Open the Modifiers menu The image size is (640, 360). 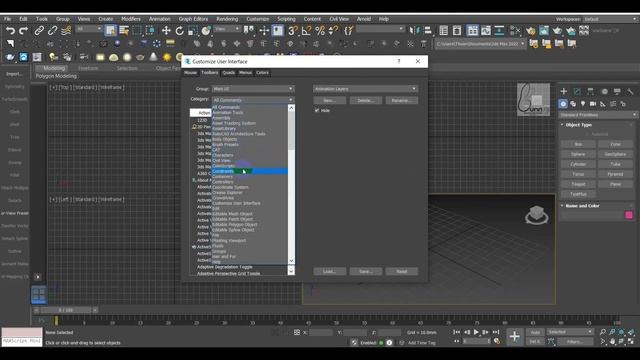pos(131,19)
